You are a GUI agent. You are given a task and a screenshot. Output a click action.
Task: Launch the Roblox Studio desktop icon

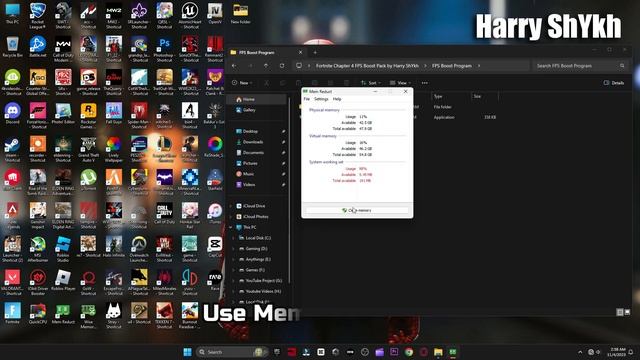[x=63, y=250]
